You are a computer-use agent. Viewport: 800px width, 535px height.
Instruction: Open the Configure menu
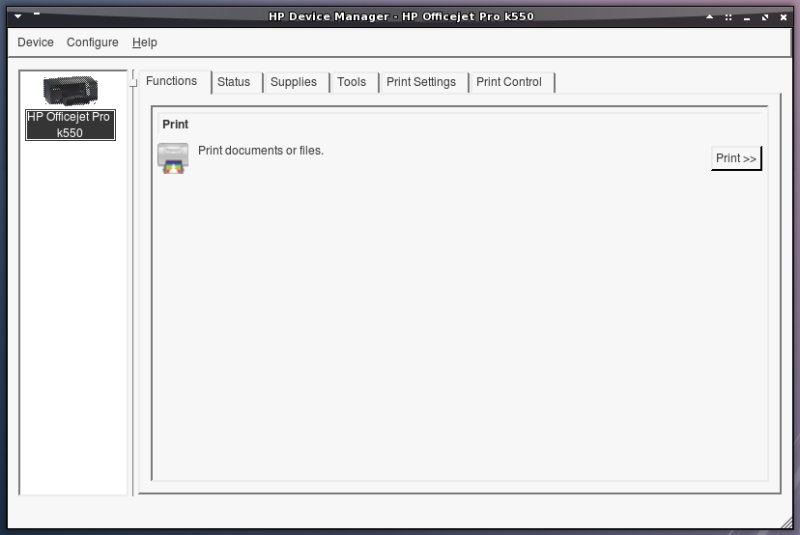(x=92, y=42)
